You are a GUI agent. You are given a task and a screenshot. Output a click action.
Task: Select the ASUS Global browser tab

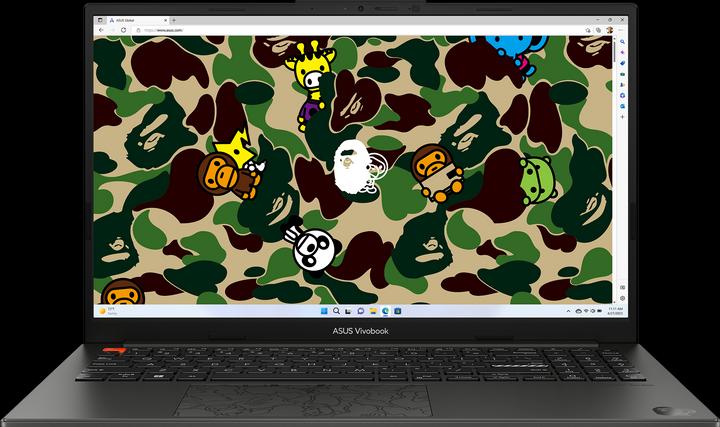pos(138,20)
